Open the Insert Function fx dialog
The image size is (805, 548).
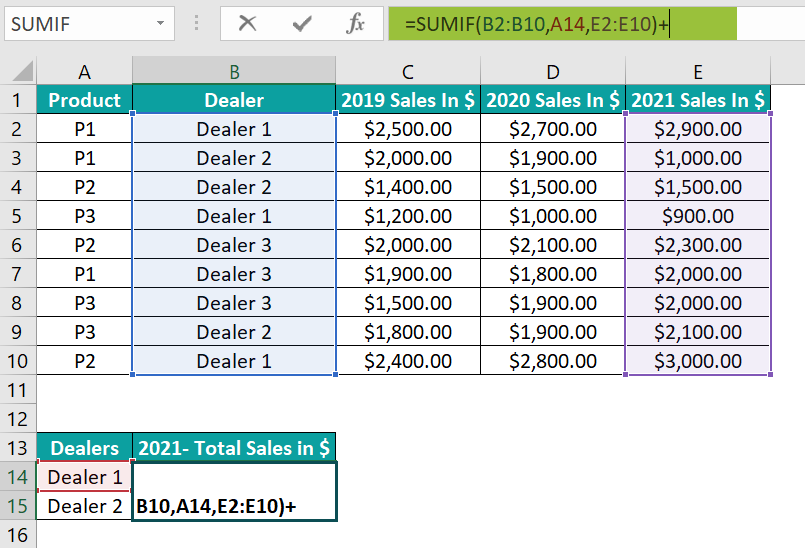click(355, 24)
